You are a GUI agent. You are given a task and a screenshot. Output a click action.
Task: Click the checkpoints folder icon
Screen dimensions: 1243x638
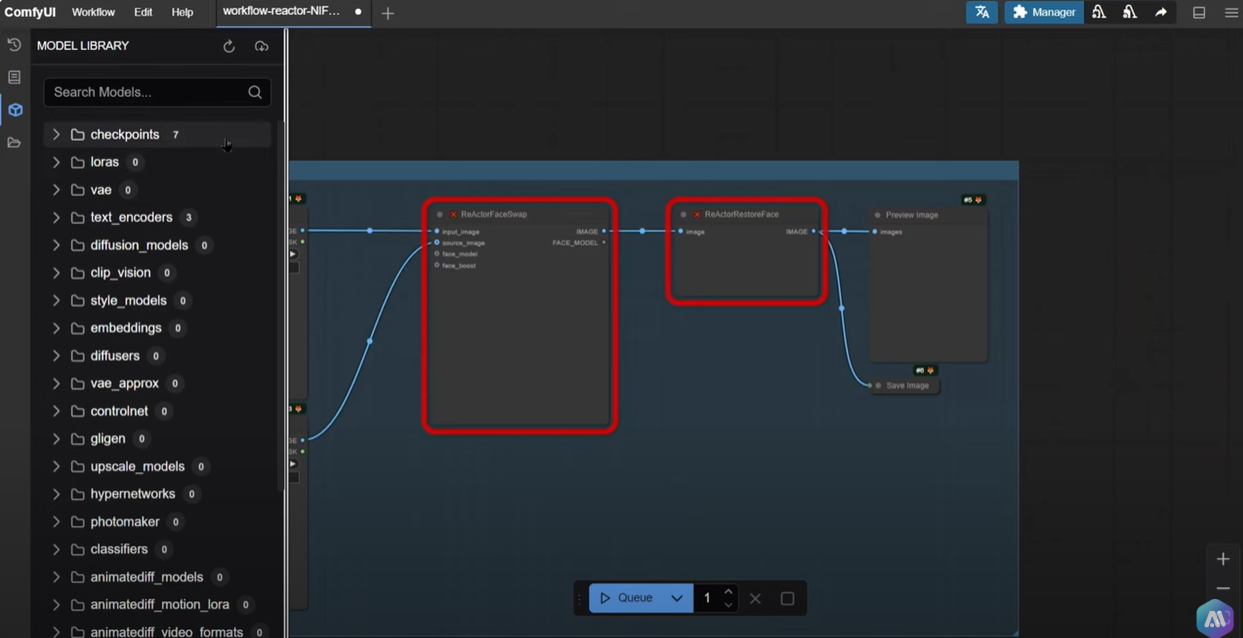click(x=77, y=134)
